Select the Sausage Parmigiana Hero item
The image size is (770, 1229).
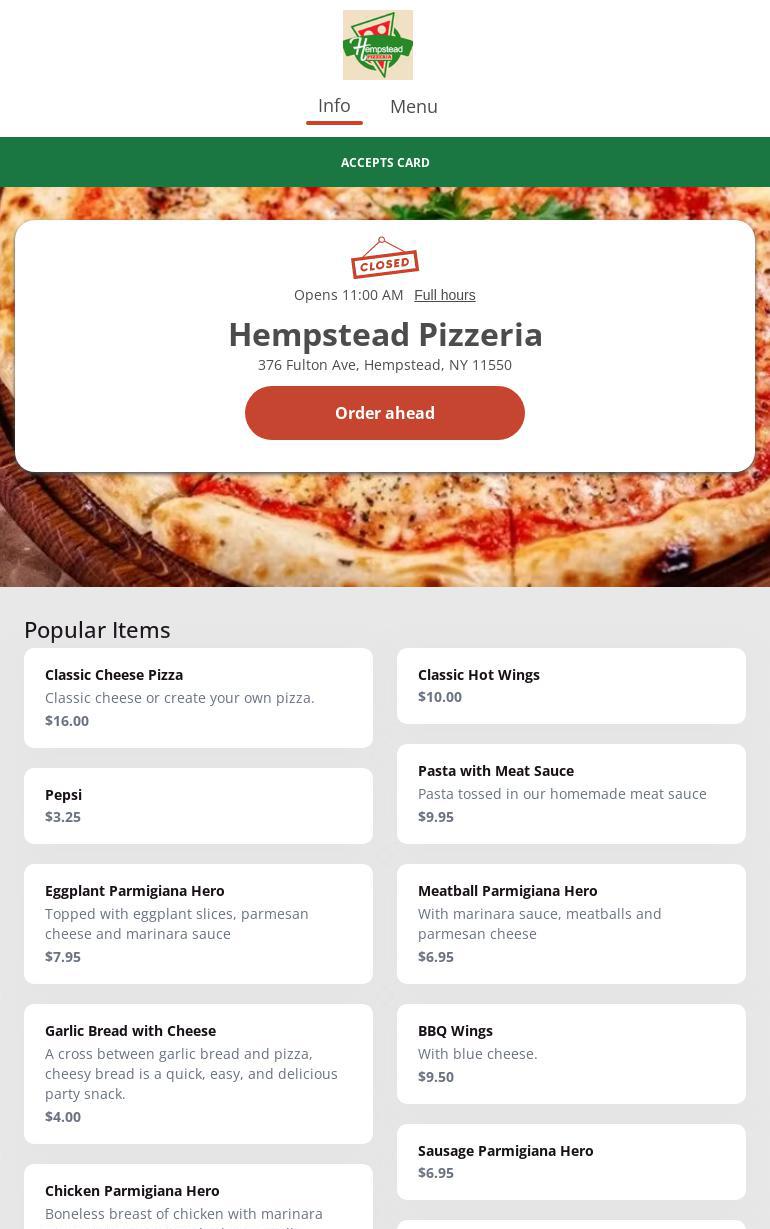[x=571, y=1161]
